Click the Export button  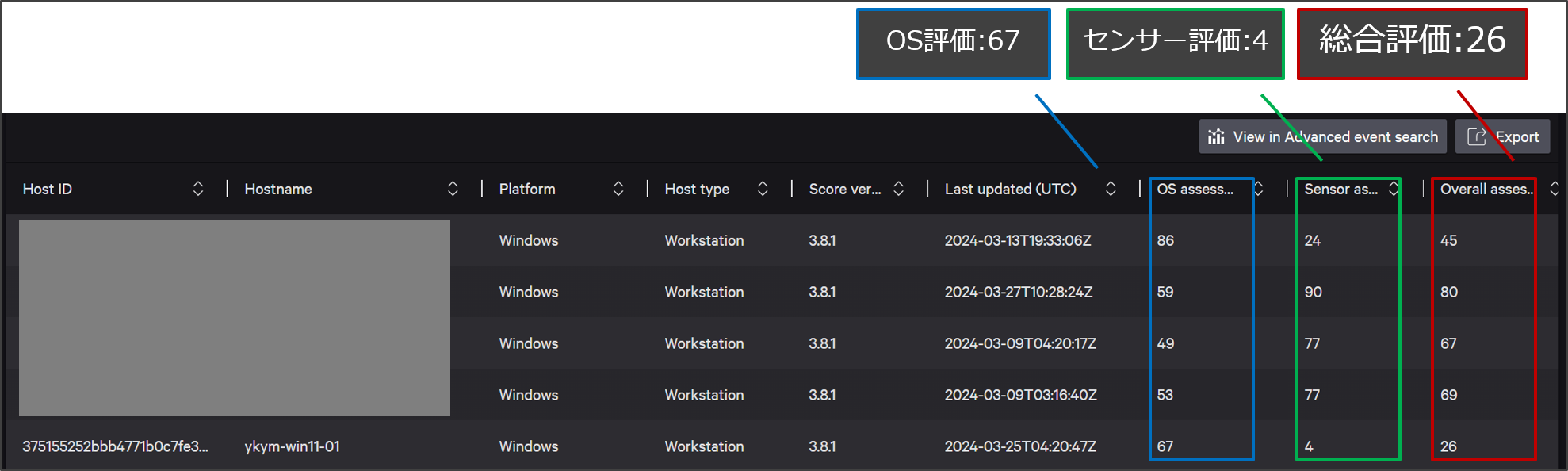[x=1502, y=136]
